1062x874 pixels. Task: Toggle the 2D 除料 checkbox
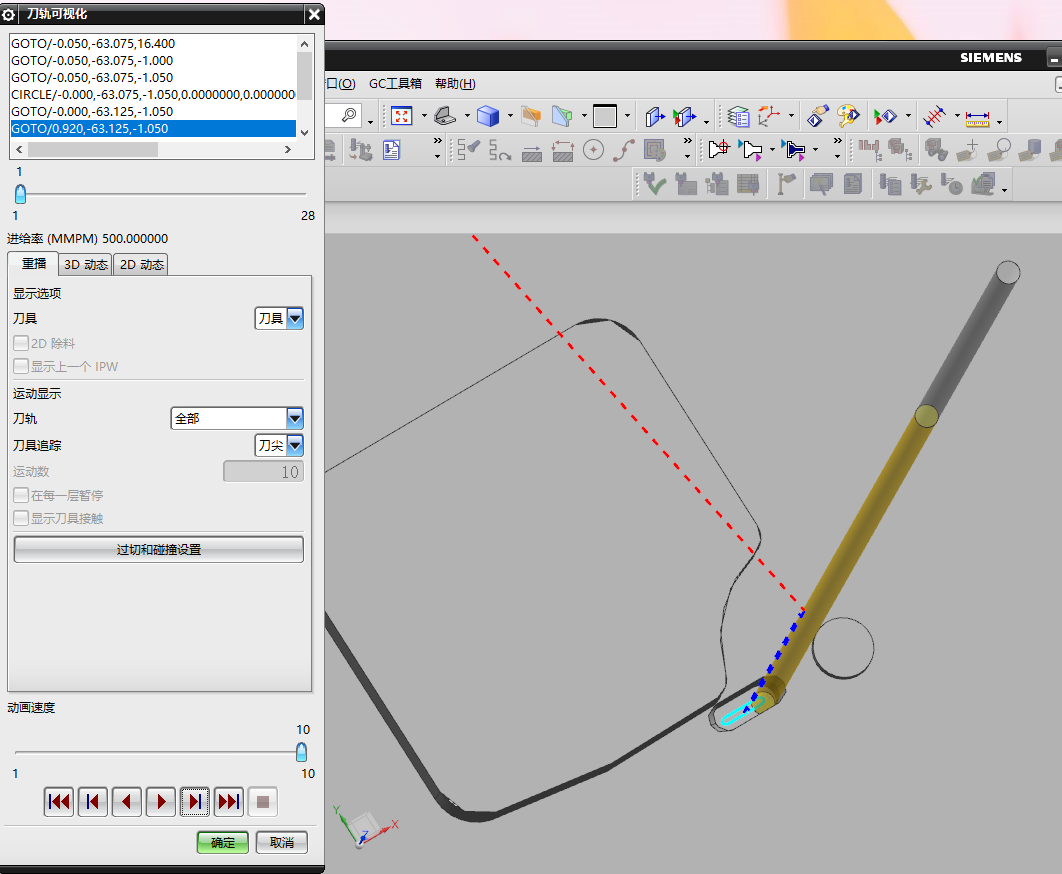(x=21, y=343)
